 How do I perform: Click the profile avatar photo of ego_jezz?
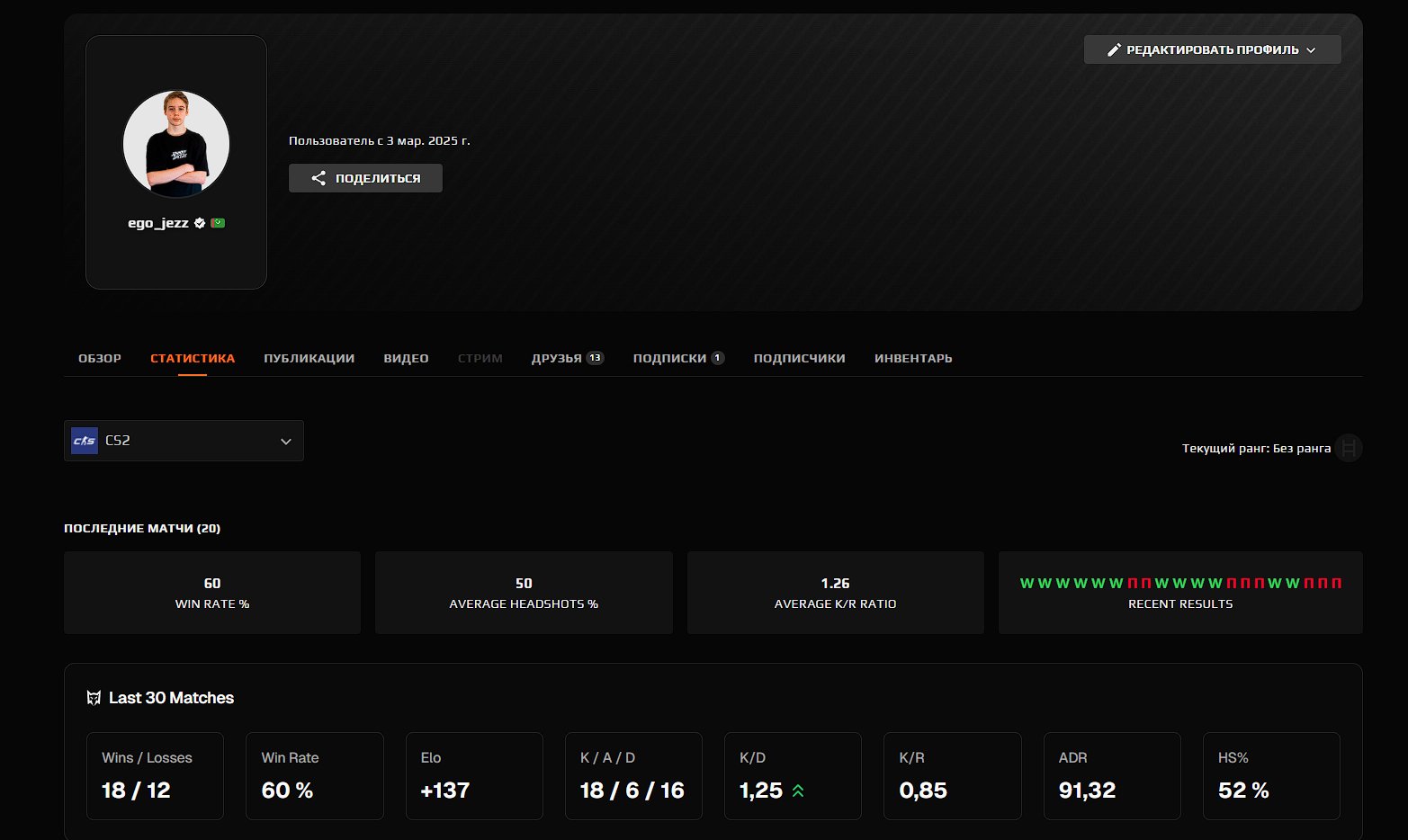[175, 142]
